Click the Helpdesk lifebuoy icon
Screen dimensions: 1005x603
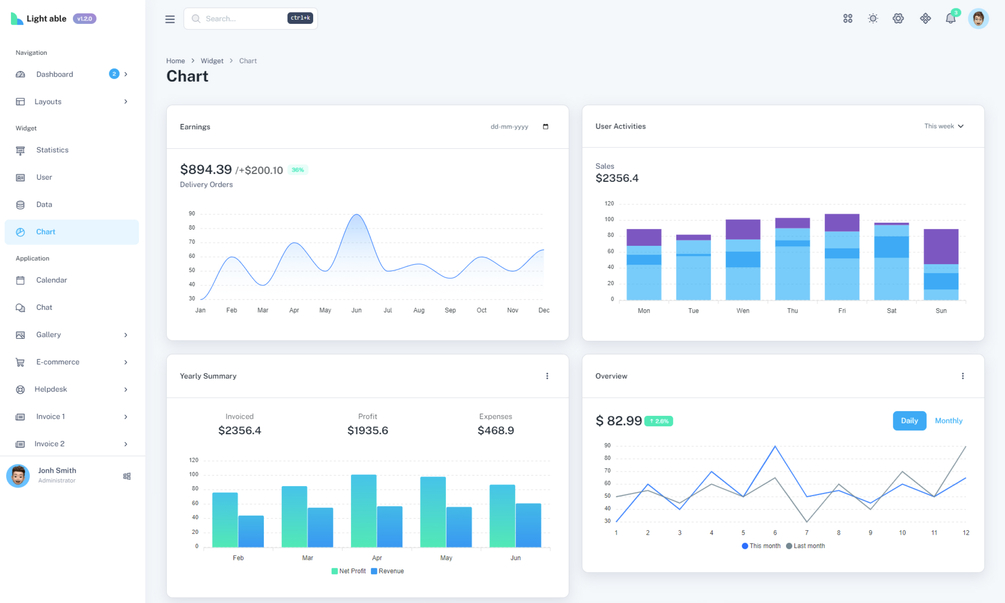[21, 390]
